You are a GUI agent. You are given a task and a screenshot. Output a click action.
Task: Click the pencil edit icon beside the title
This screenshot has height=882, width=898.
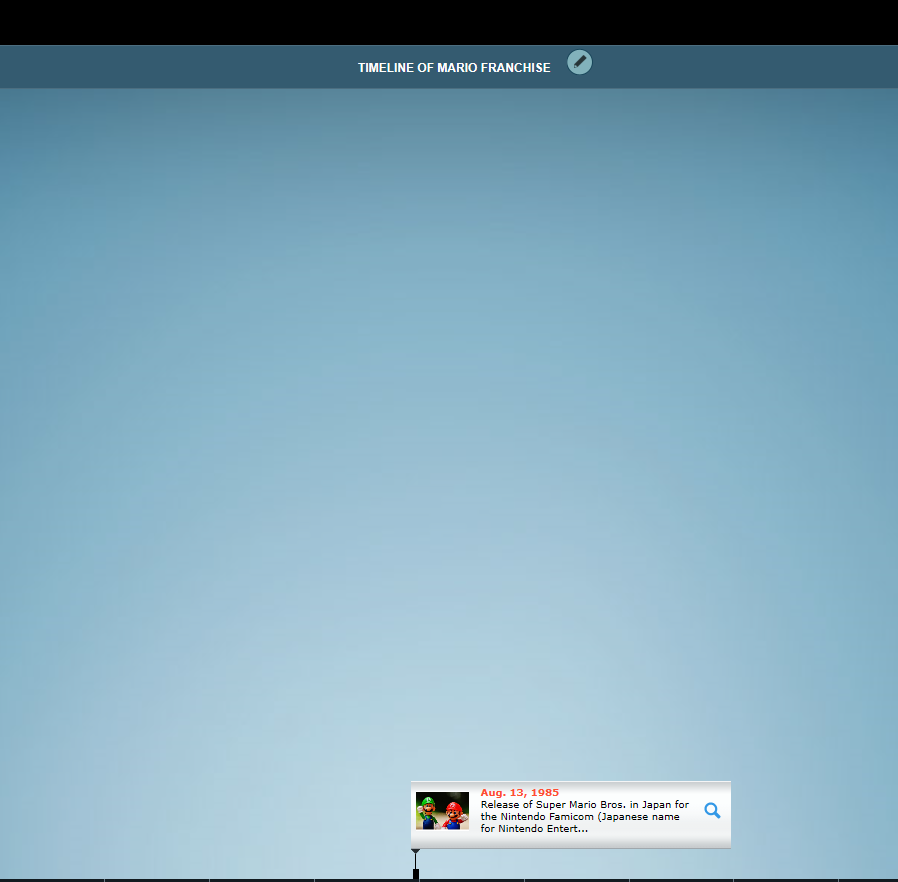579,62
